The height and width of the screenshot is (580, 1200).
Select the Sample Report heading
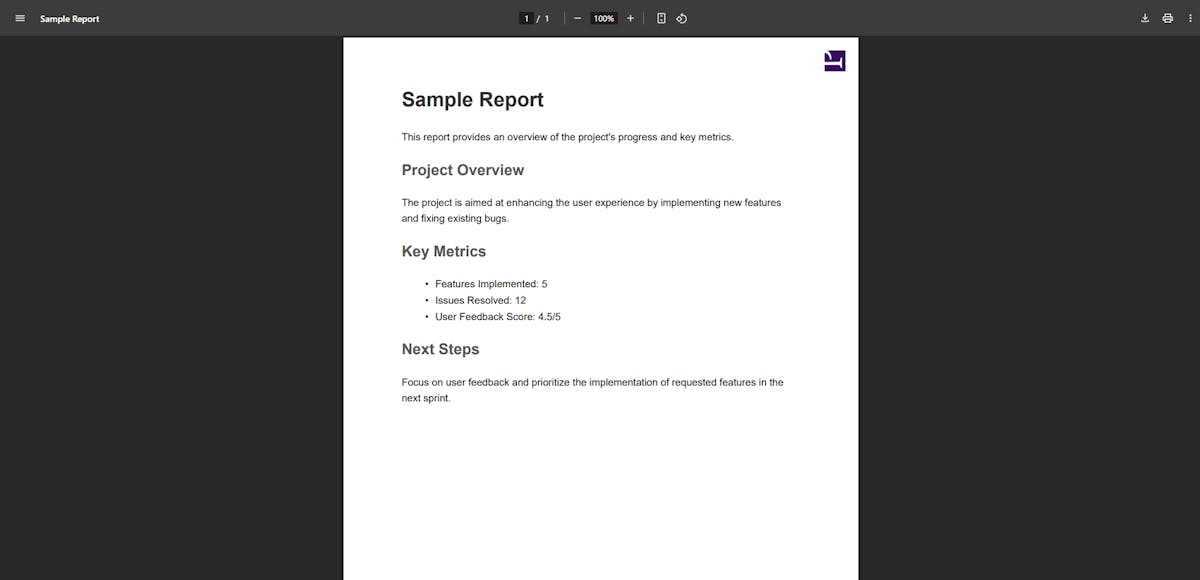click(473, 99)
